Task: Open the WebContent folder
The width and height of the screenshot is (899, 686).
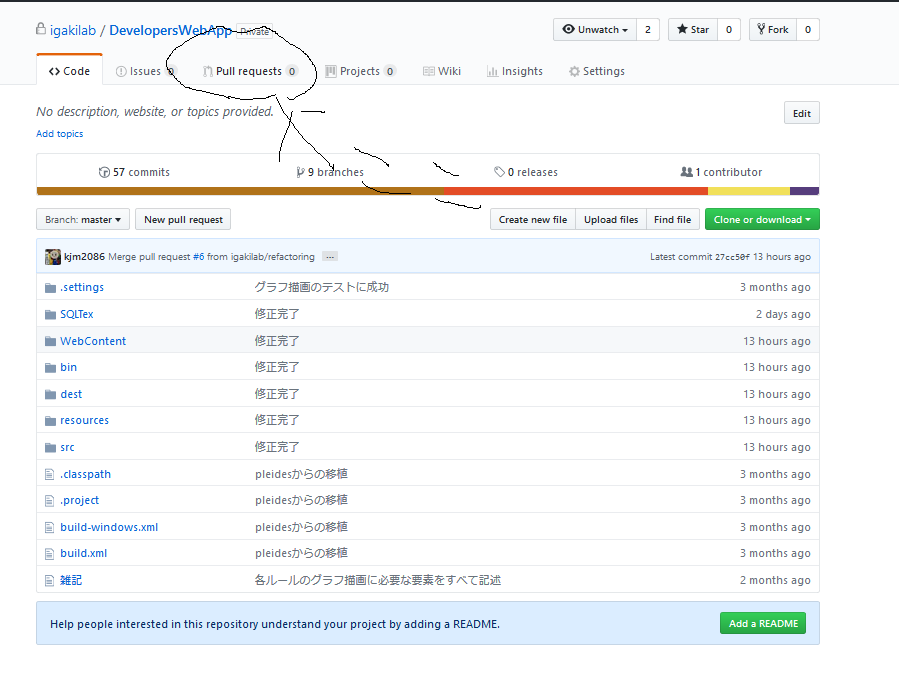Action: tap(93, 341)
